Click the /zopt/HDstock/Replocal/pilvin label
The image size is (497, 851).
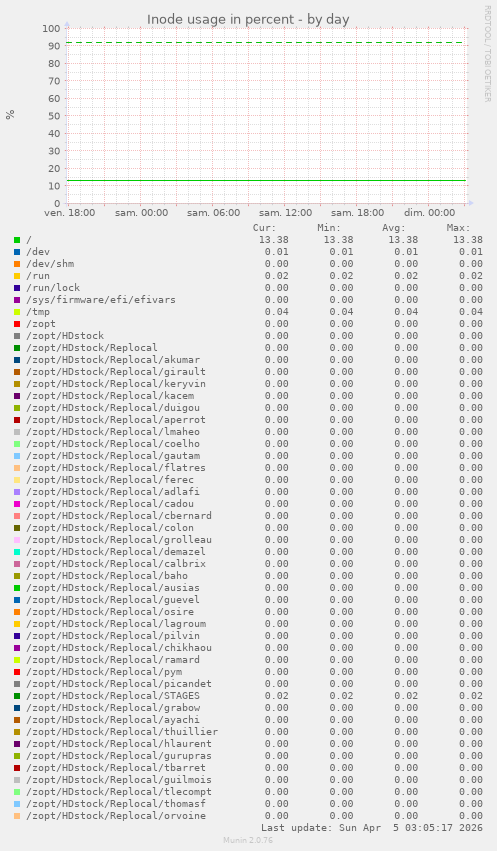(113, 636)
